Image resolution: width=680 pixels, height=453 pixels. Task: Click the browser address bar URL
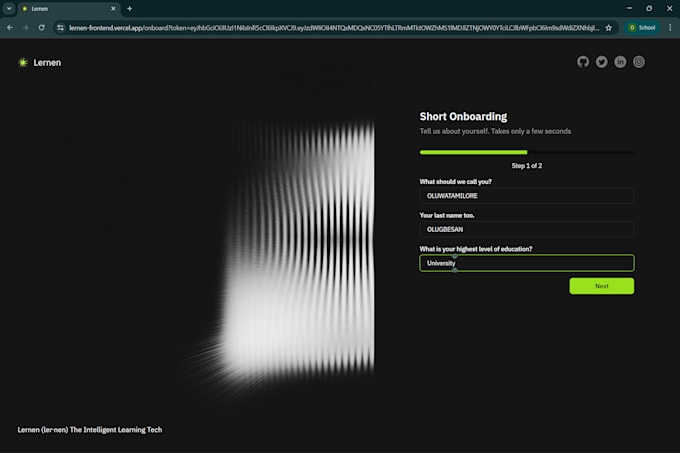coord(334,28)
